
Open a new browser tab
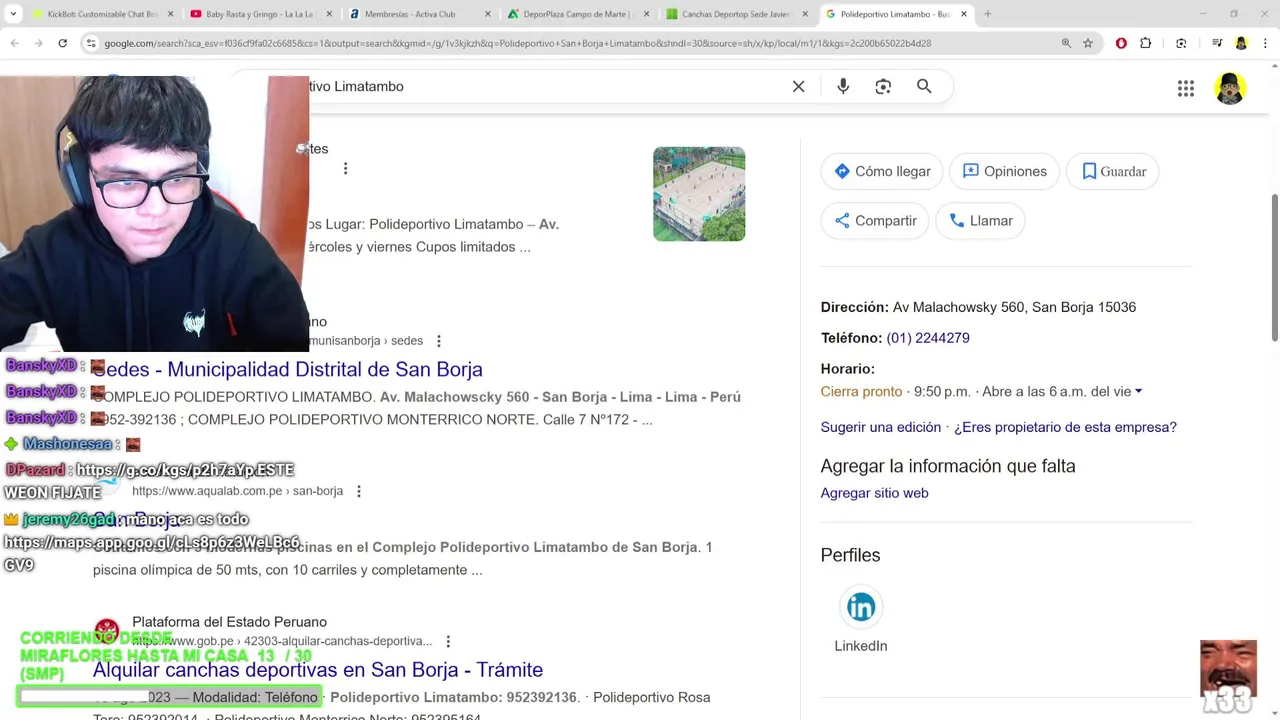(x=987, y=14)
